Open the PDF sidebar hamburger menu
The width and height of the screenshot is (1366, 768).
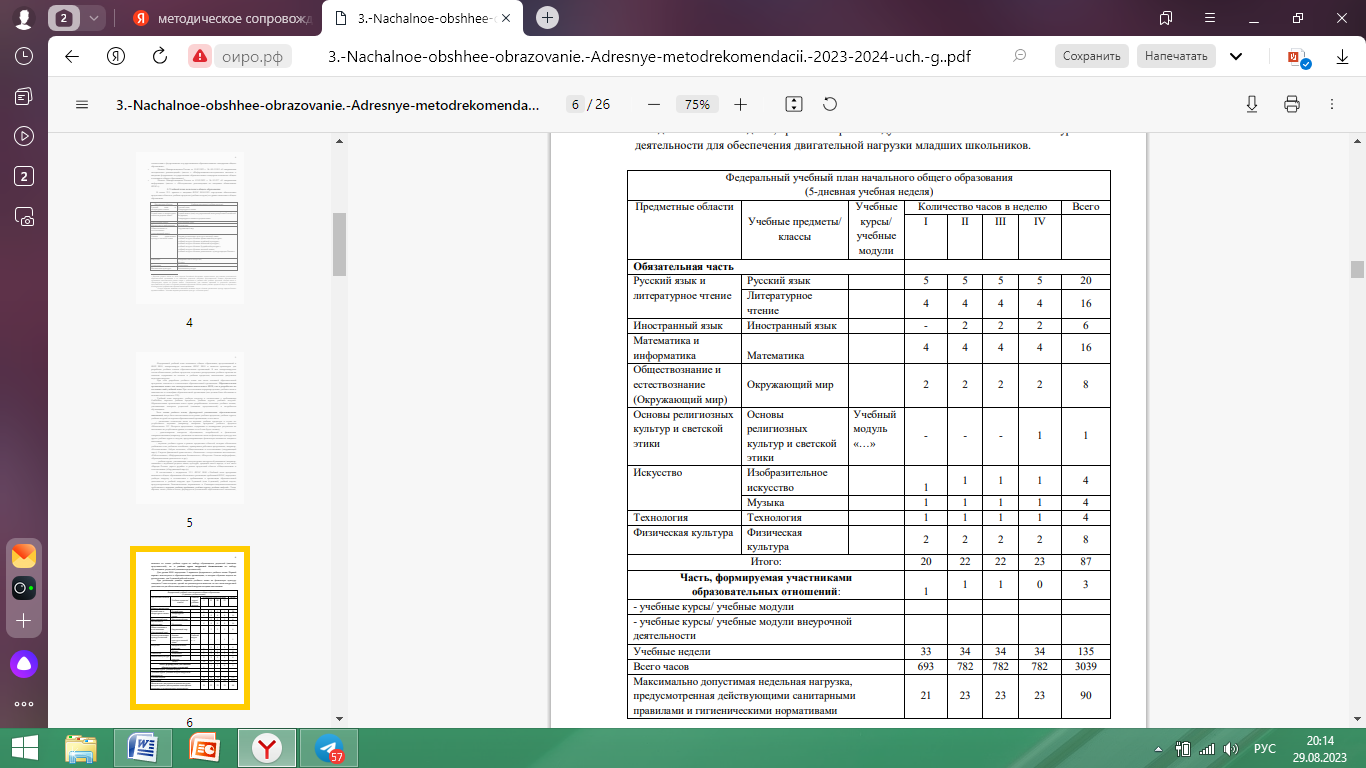[x=82, y=104]
